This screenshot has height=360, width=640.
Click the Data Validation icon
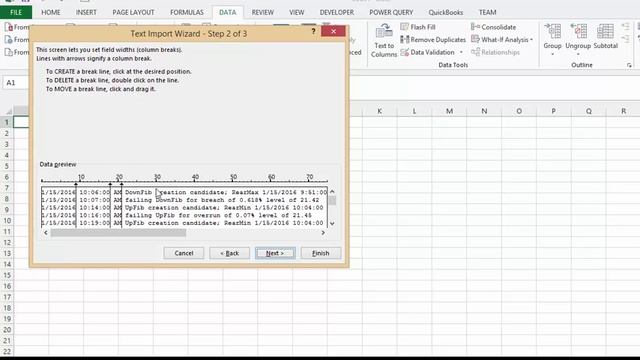[x=404, y=52]
